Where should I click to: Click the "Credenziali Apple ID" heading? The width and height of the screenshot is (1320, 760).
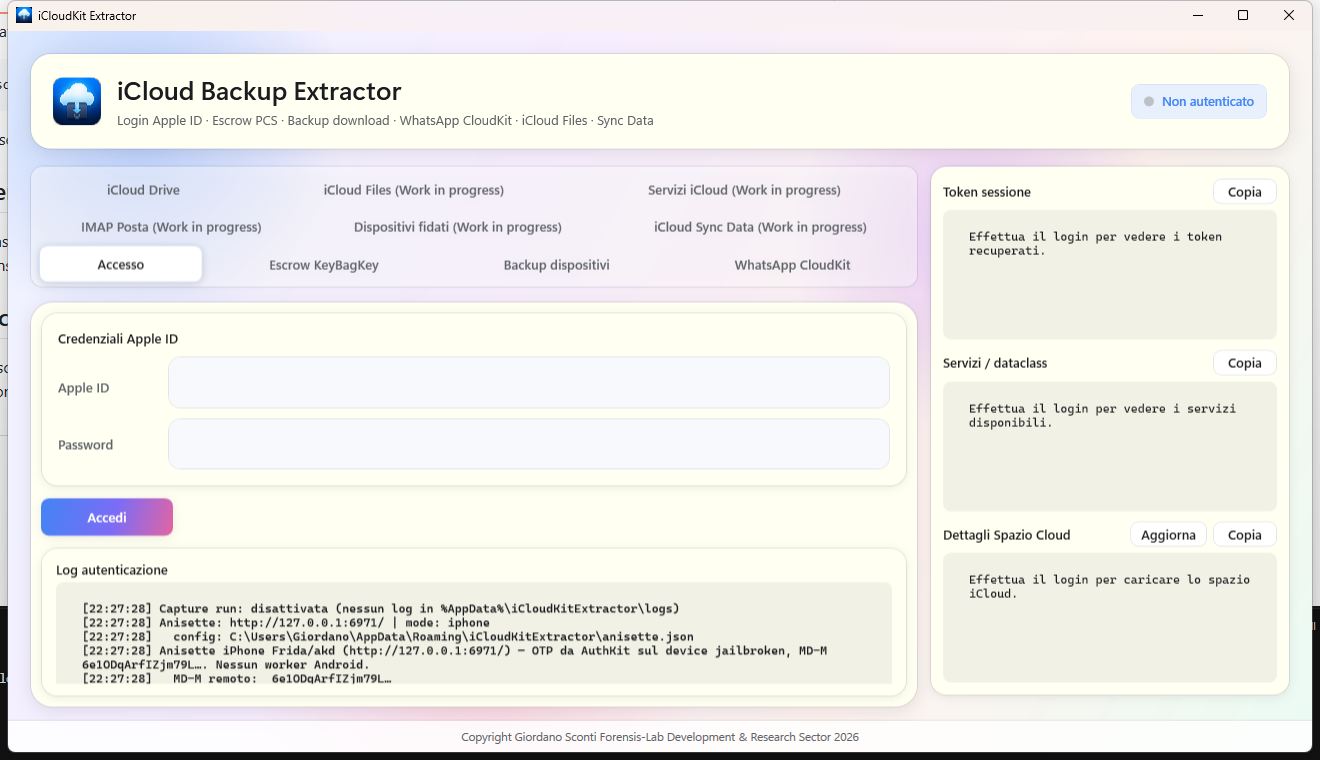[118, 339]
